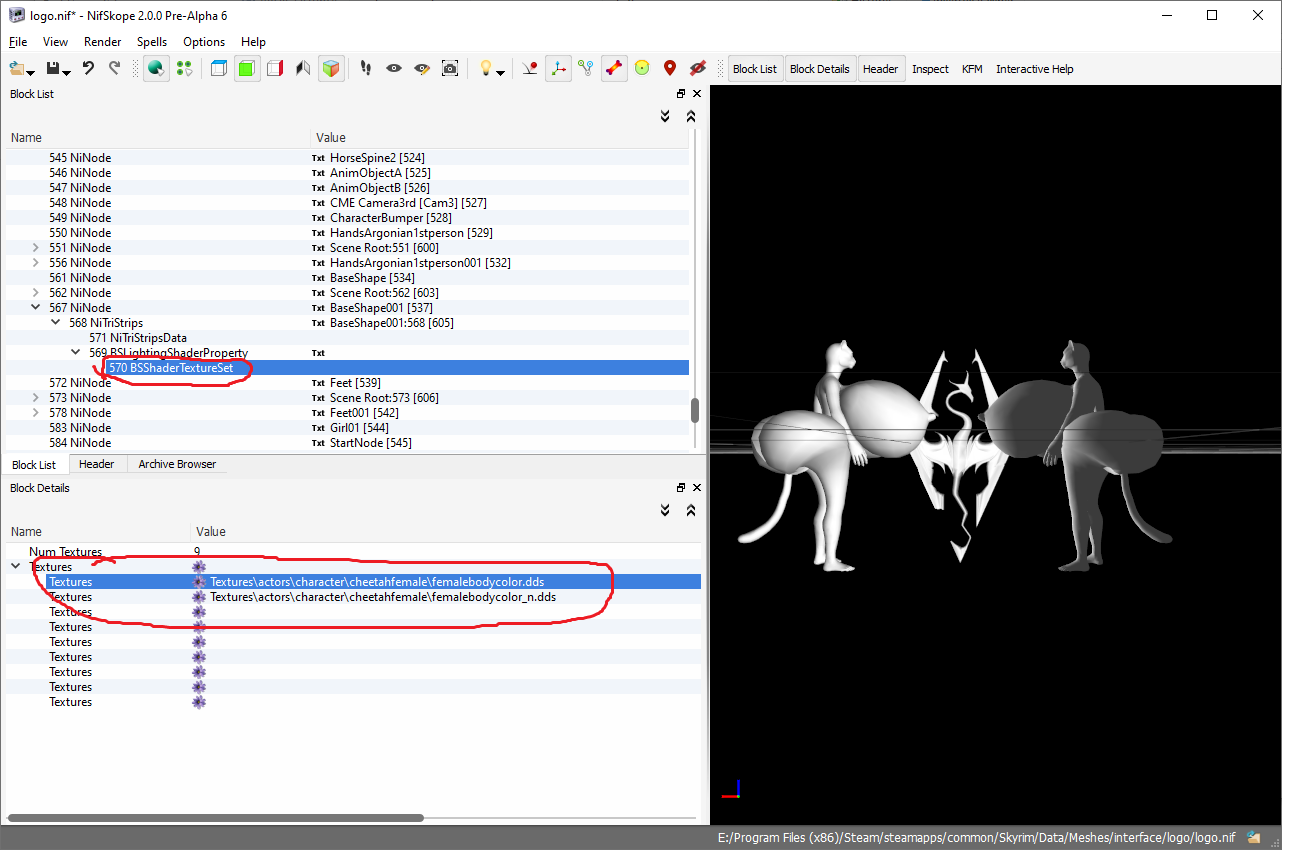The width and height of the screenshot is (1293, 850).
Task: Collapse the 567 NiNode tree row
Action: (36, 308)
